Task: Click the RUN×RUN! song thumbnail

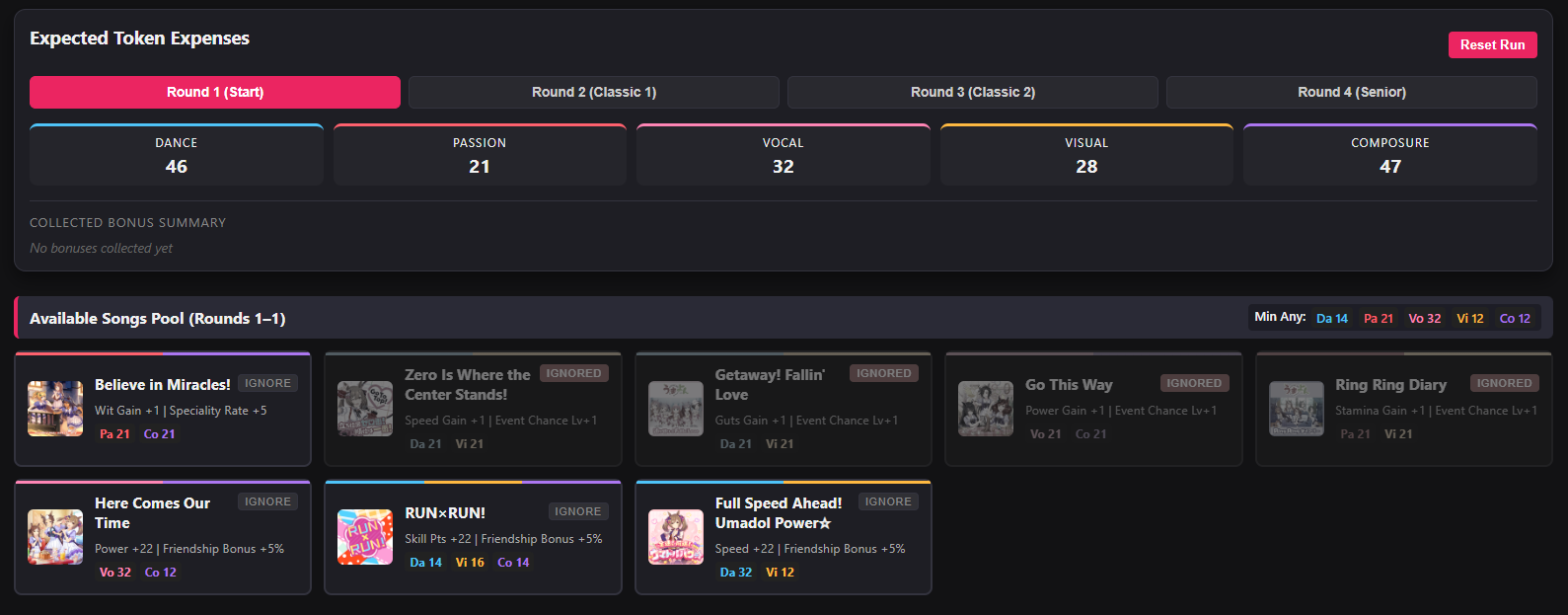Action: tap(365, 537)
